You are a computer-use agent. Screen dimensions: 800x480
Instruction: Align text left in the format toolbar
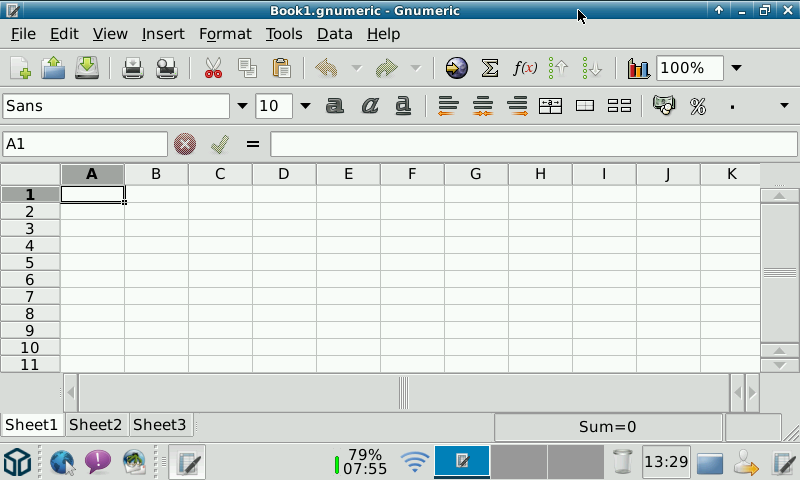click(x=448, y=106)
